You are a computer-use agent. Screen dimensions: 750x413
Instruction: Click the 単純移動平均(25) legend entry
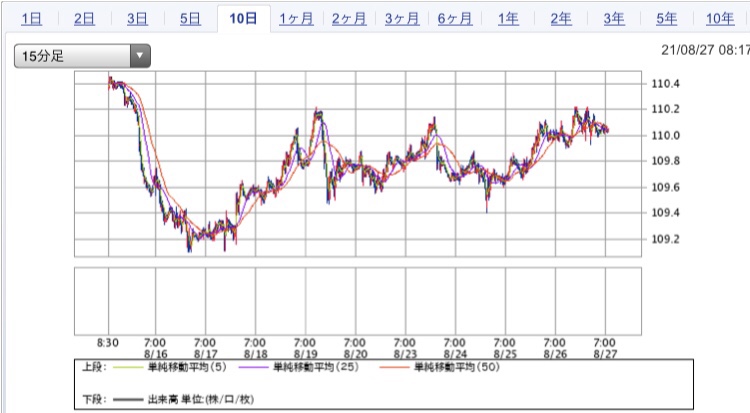coord(316,367)
